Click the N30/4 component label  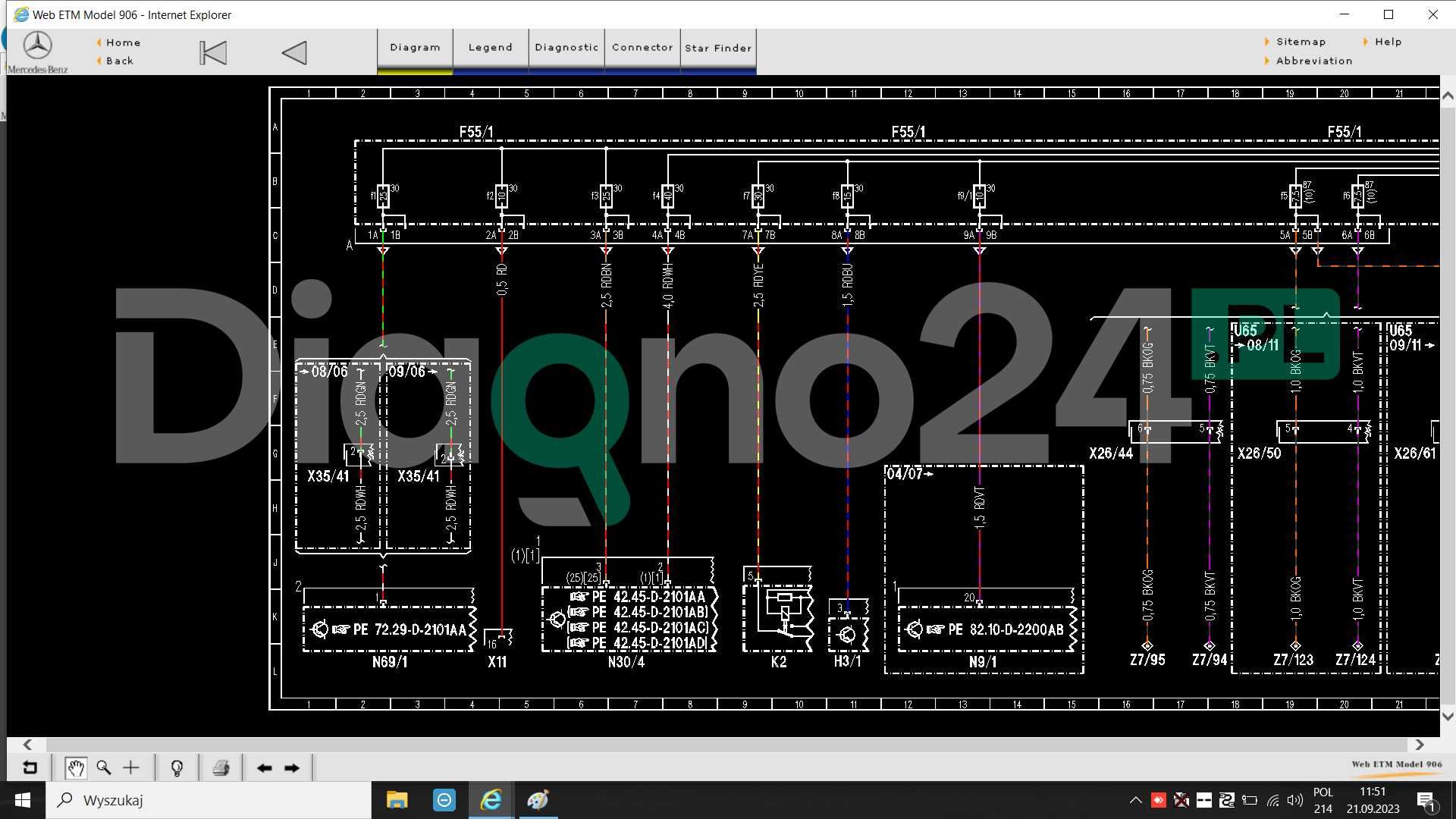click(x=626, y=662)
